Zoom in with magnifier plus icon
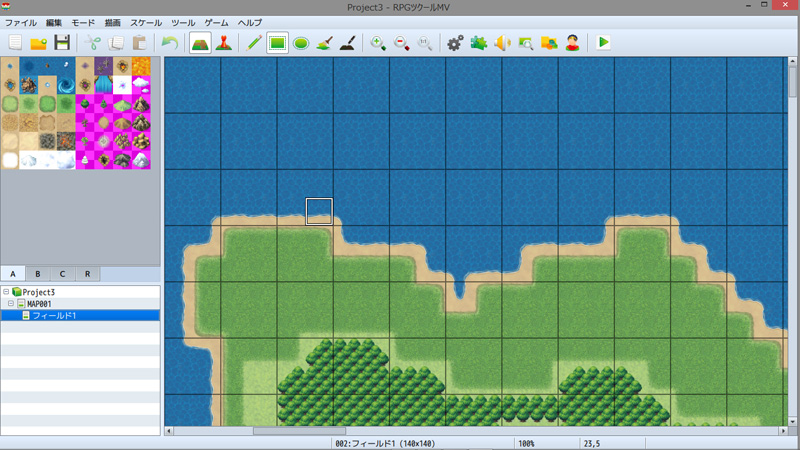800x450 pixels. point(378,43)
